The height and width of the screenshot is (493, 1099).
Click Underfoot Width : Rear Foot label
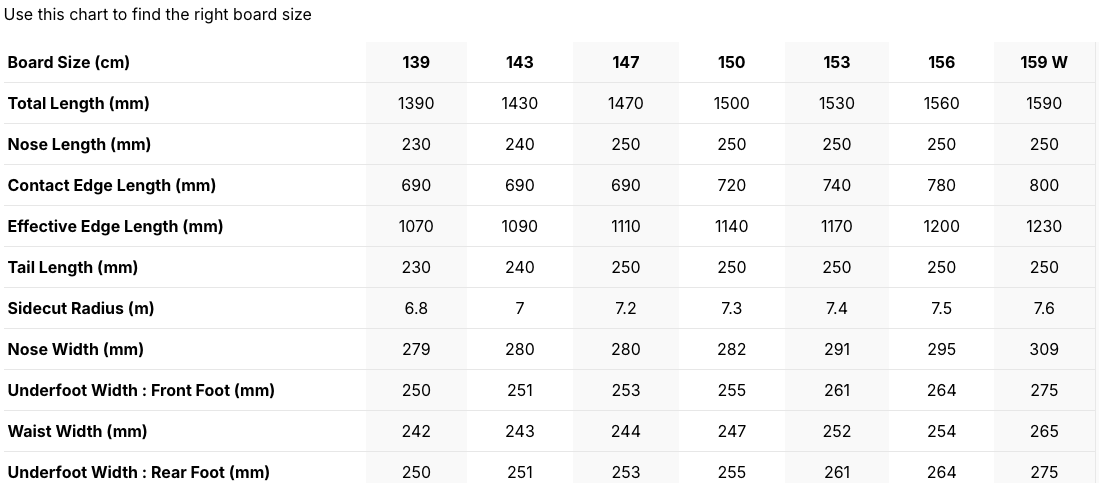(x=139, y=473)
